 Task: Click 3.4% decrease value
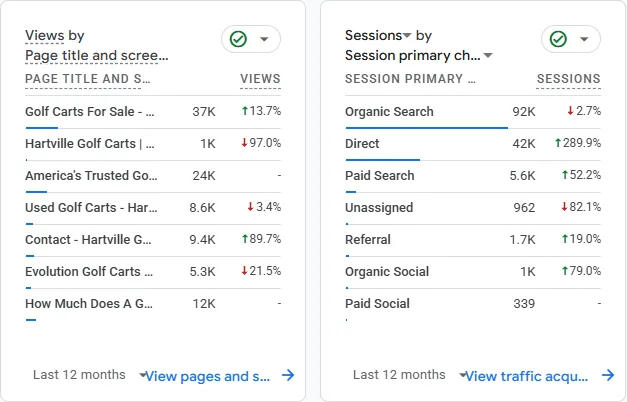pyautogui.click(x=264, y=207)
